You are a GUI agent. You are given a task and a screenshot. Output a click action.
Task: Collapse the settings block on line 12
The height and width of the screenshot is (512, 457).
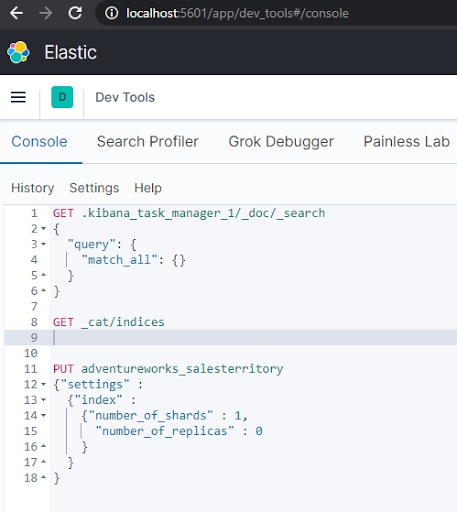click(x=43, y=384)
